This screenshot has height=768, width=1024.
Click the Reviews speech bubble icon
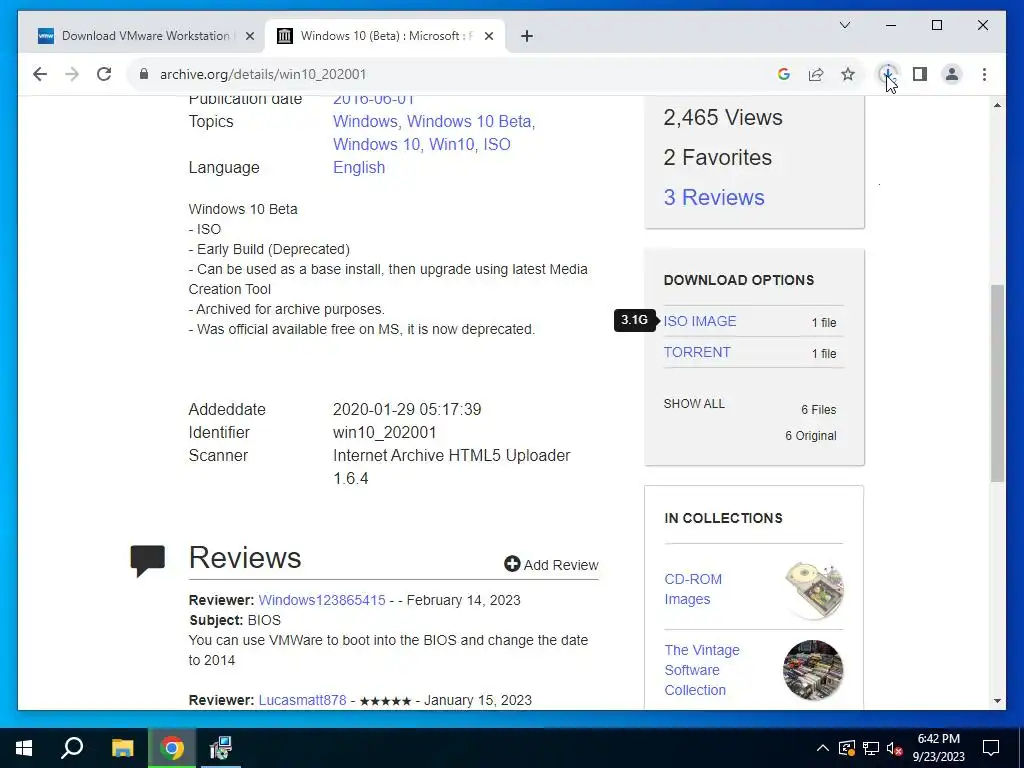[x=148, y=560]
